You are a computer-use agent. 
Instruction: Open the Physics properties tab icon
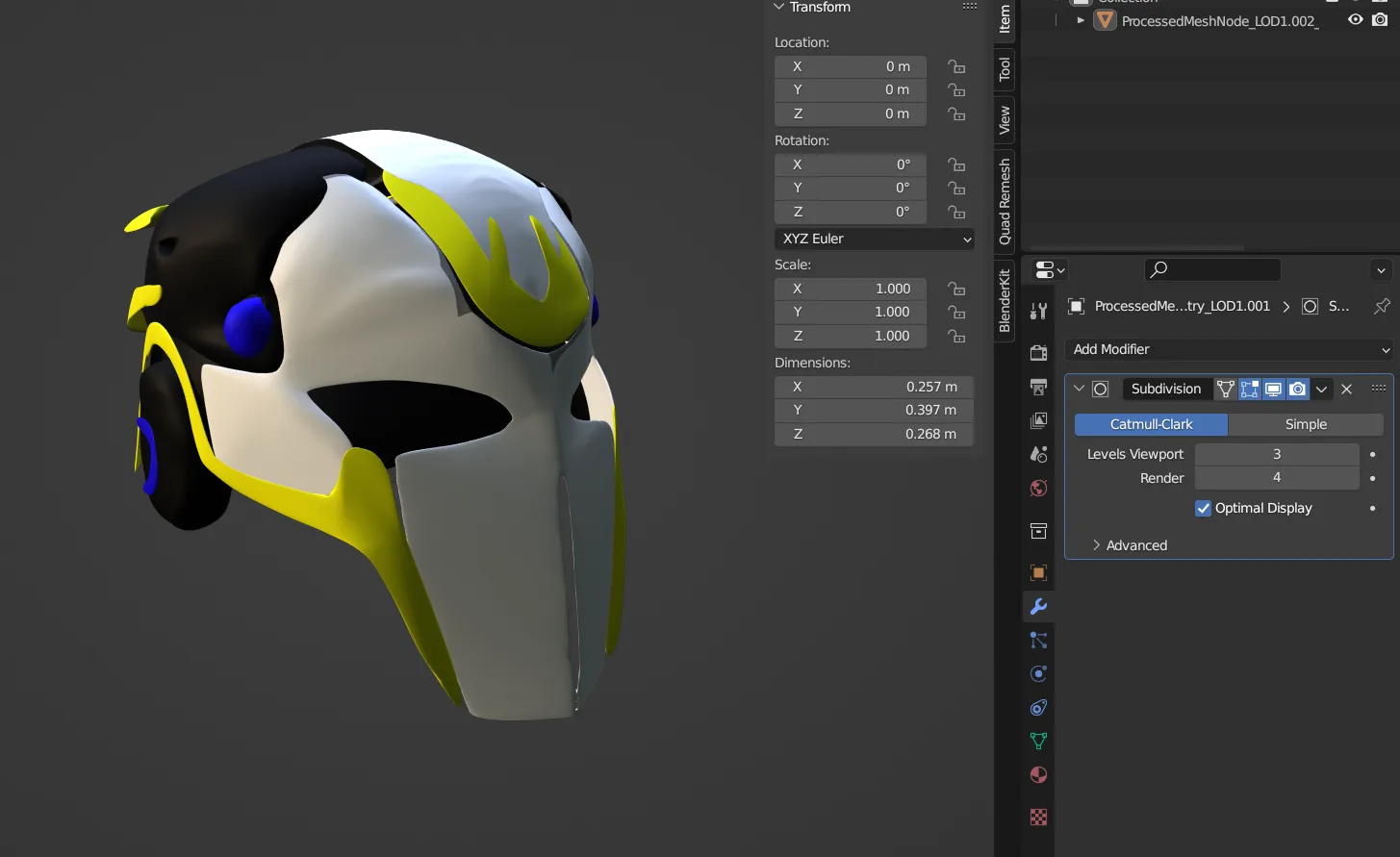tap(1038, 674)
